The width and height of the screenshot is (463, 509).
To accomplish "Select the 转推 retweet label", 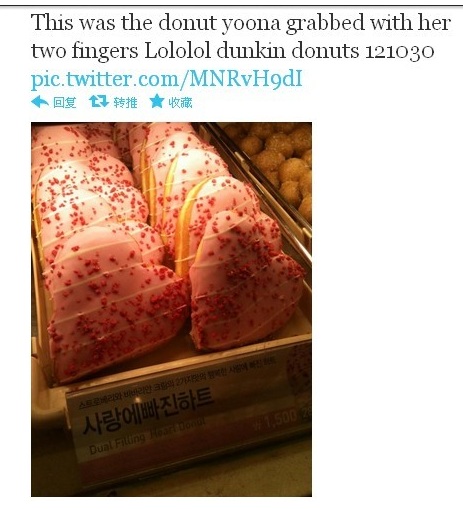I will (x=125, y=102).
